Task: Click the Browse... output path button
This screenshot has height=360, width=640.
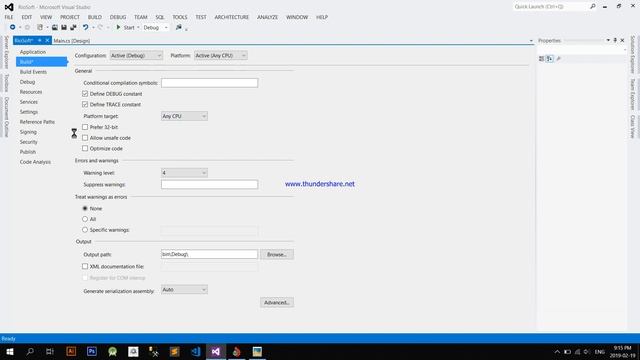Action: tap(277, 254)
